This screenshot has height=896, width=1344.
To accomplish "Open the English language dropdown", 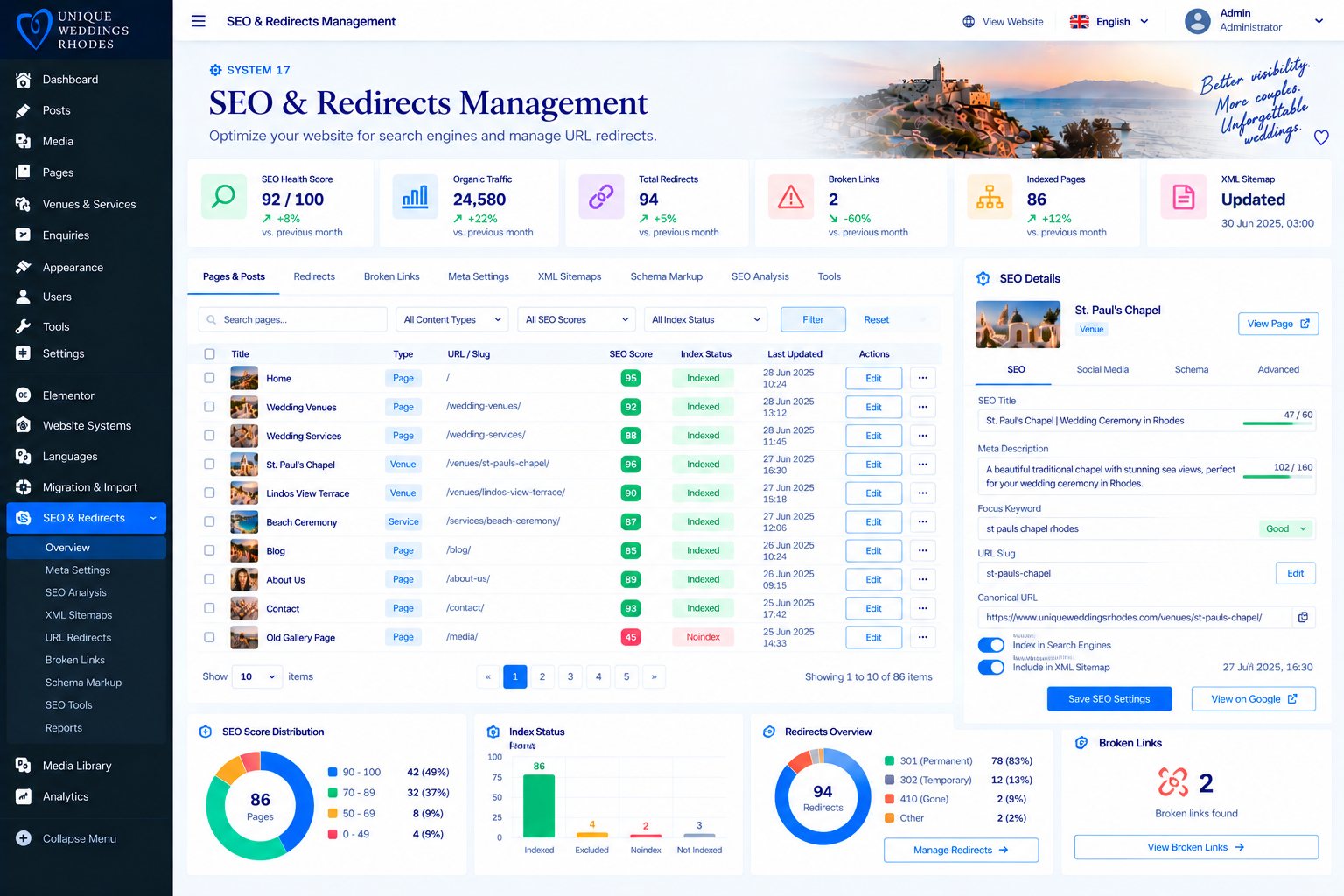I will pos(1109,22).
